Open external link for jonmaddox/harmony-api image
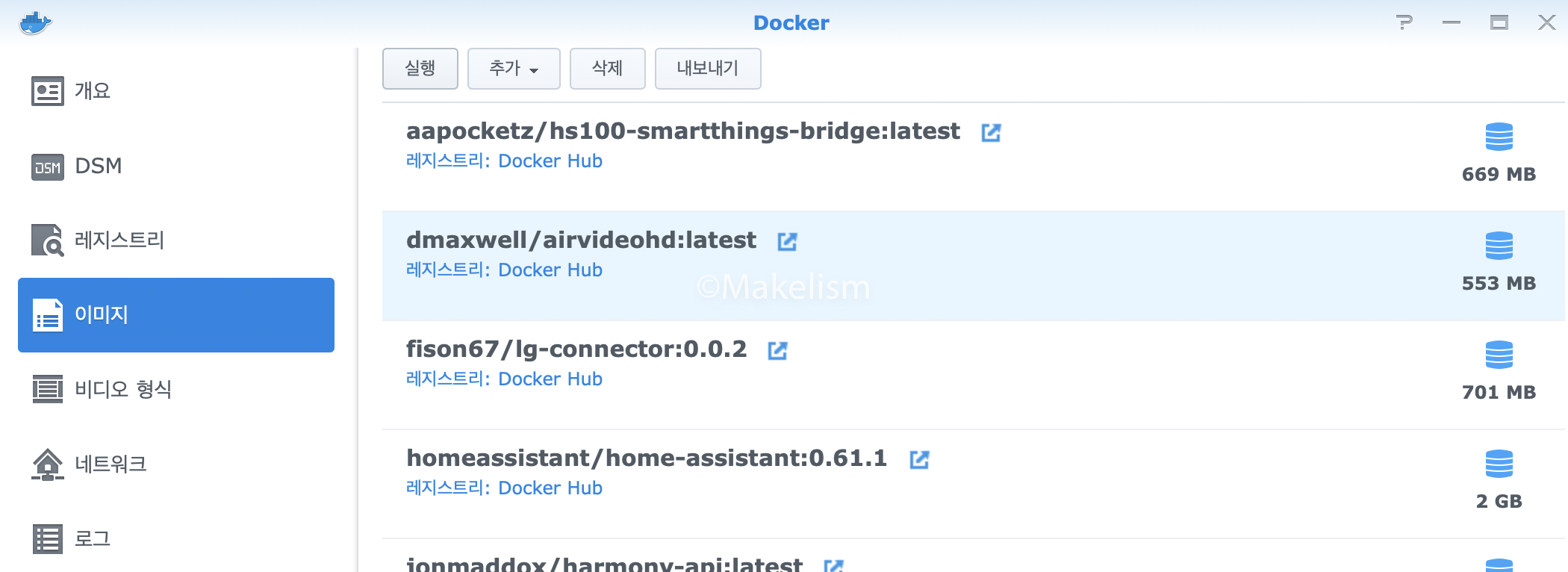This screenshot has height=572, width=1568. [x=833, y=566]
